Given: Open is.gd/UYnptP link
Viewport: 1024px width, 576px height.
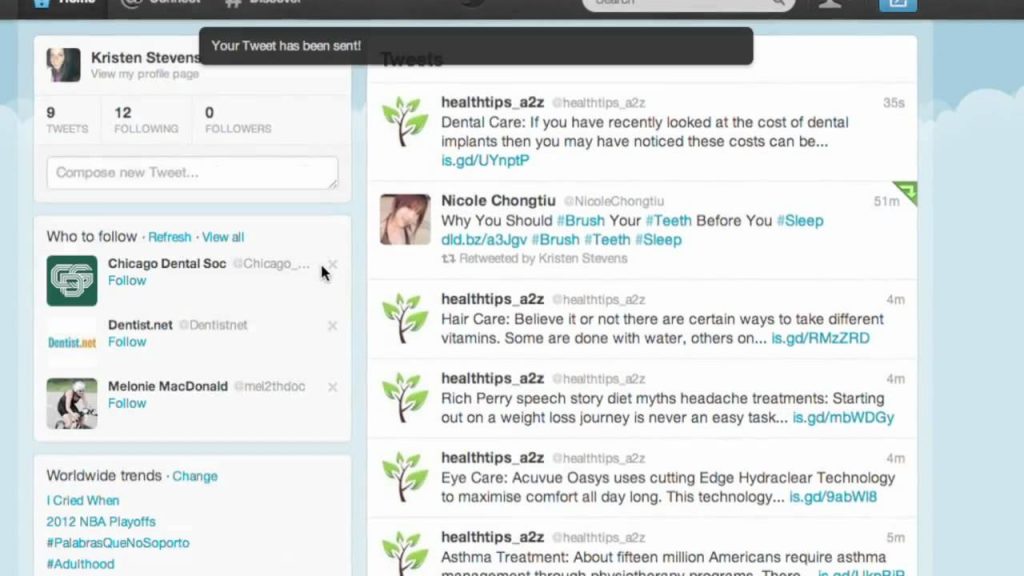Looking at the screenshot, I should point(485,160).
